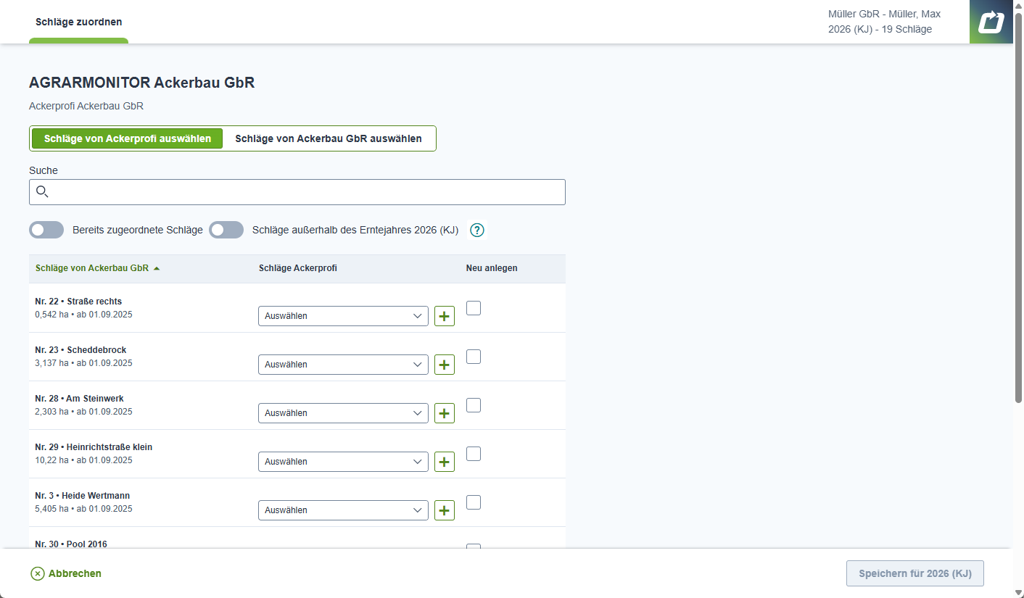Open Auswählen dropdown for Nr. 23 Scheddebrock
This screenshot has width=1024, height=598.
coord(343,364)
